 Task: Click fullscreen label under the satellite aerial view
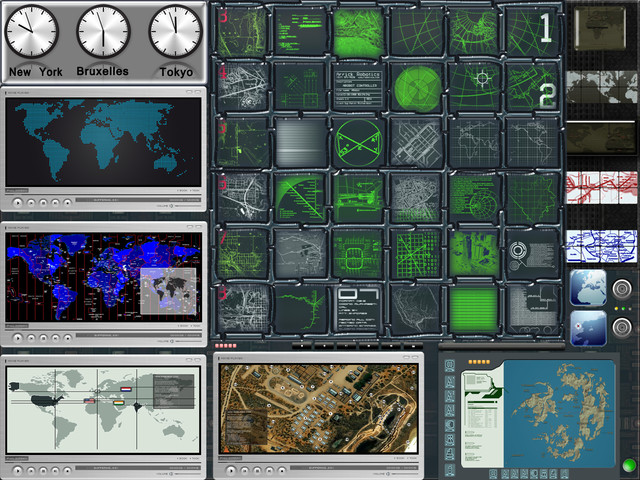[x=231, y=459]
